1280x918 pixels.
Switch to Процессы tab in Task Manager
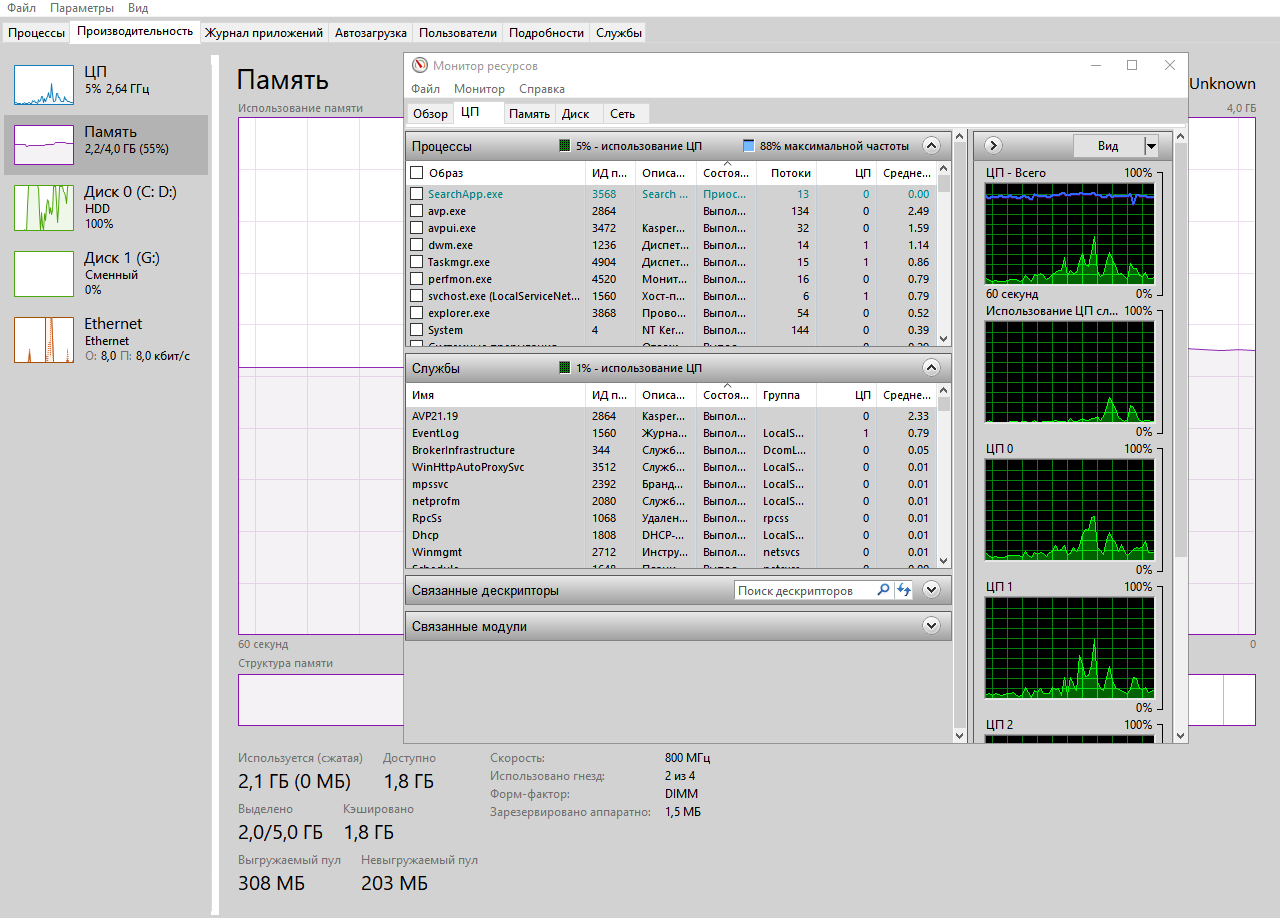[x=37, y=33]
